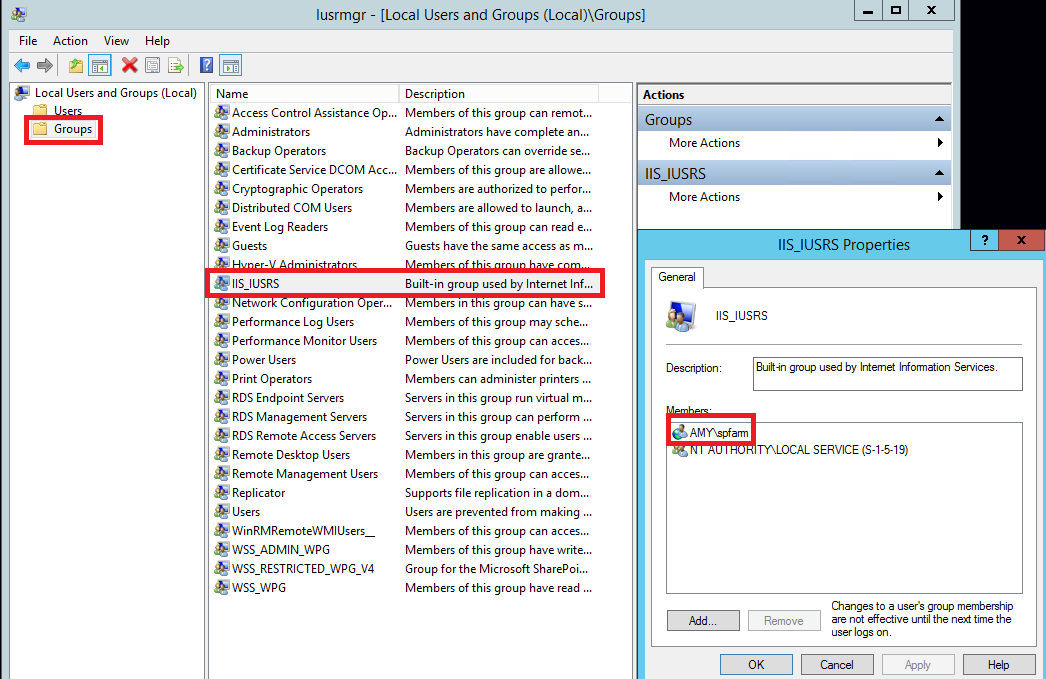1046x679 pixels.
Task: Toggle Show/Hide Console Tree toolbar icon
Action: click(100, 65)
